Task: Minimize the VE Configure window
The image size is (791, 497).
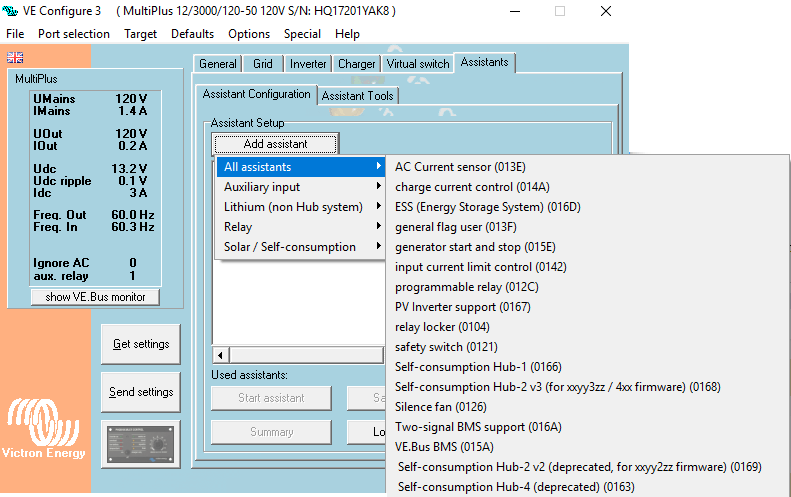Action: 515,11
